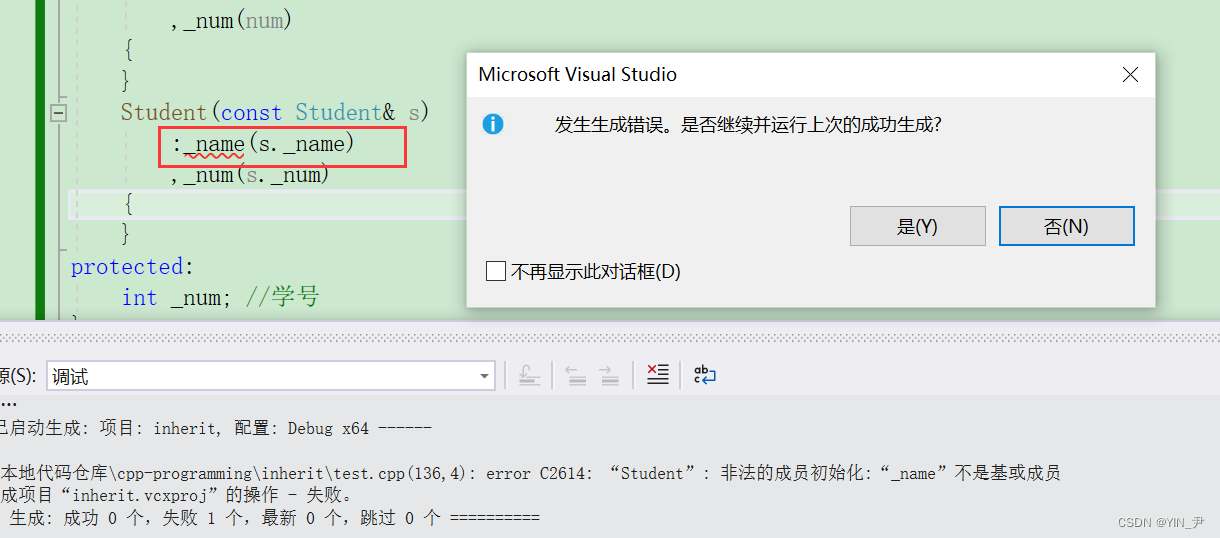Click the find message in code icon
Screen dimensions: 1220x538
(x=529, y=375)
